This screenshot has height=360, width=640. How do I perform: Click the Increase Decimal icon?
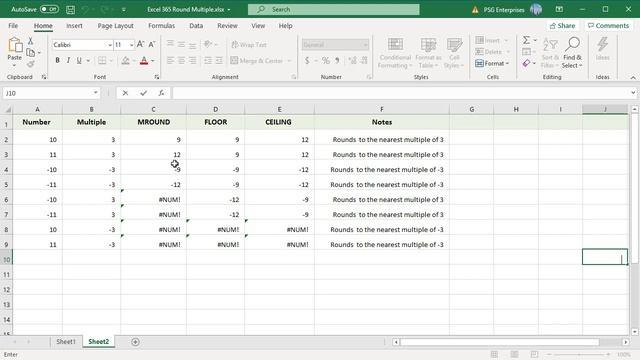352,61
